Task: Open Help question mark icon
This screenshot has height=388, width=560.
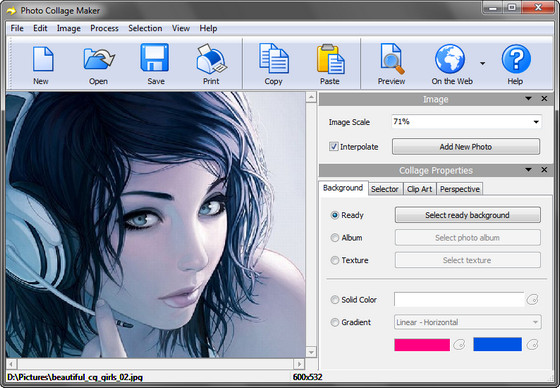Action: [x=516, y=59]
